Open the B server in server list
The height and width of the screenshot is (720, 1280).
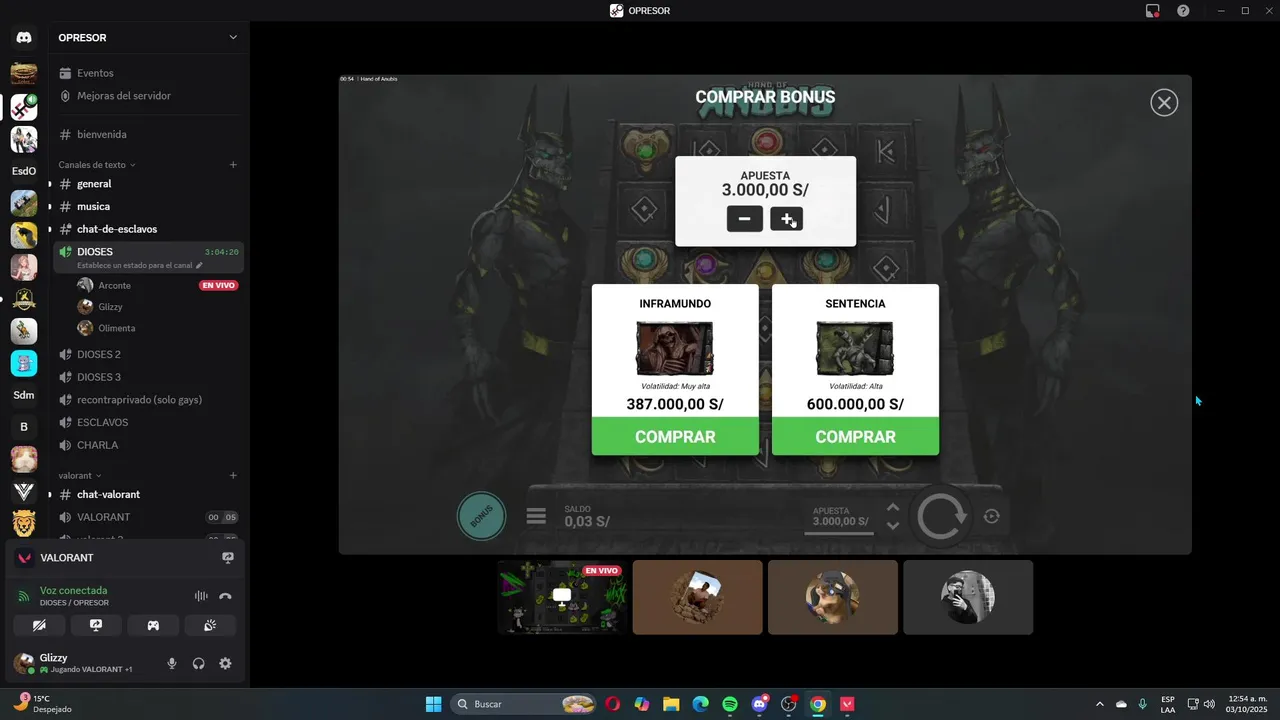24,427
